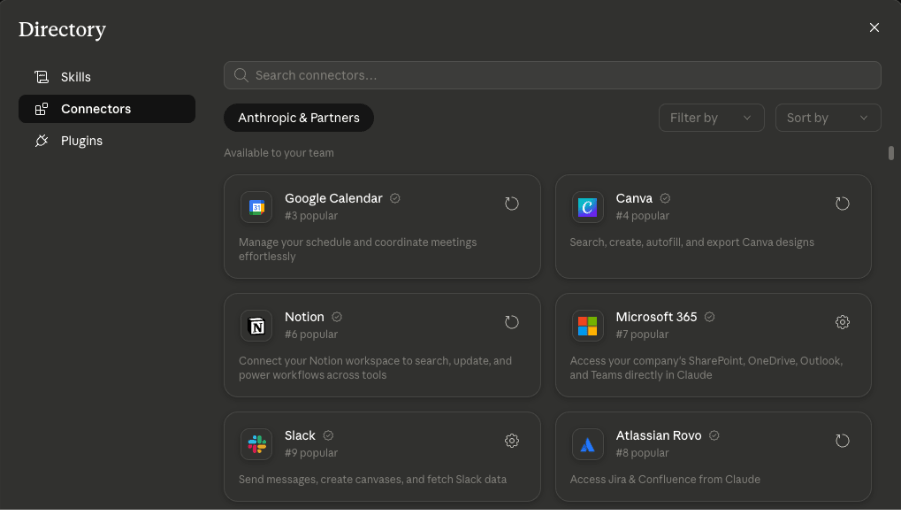Viewport: 901px width, 510px height.
Task: Open the Atlassian Rovo connector title
Action: point(659,435)
